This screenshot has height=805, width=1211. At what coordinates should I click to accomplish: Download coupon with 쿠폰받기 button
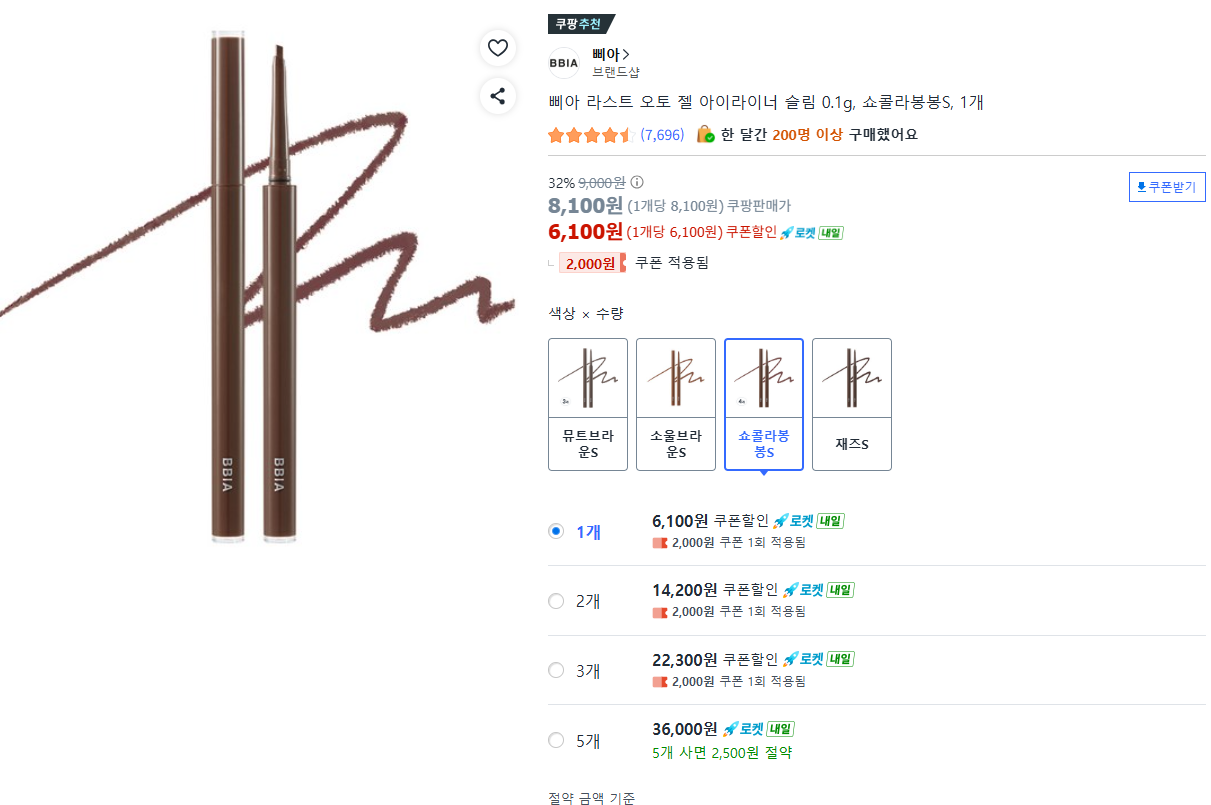point(1167,187)
